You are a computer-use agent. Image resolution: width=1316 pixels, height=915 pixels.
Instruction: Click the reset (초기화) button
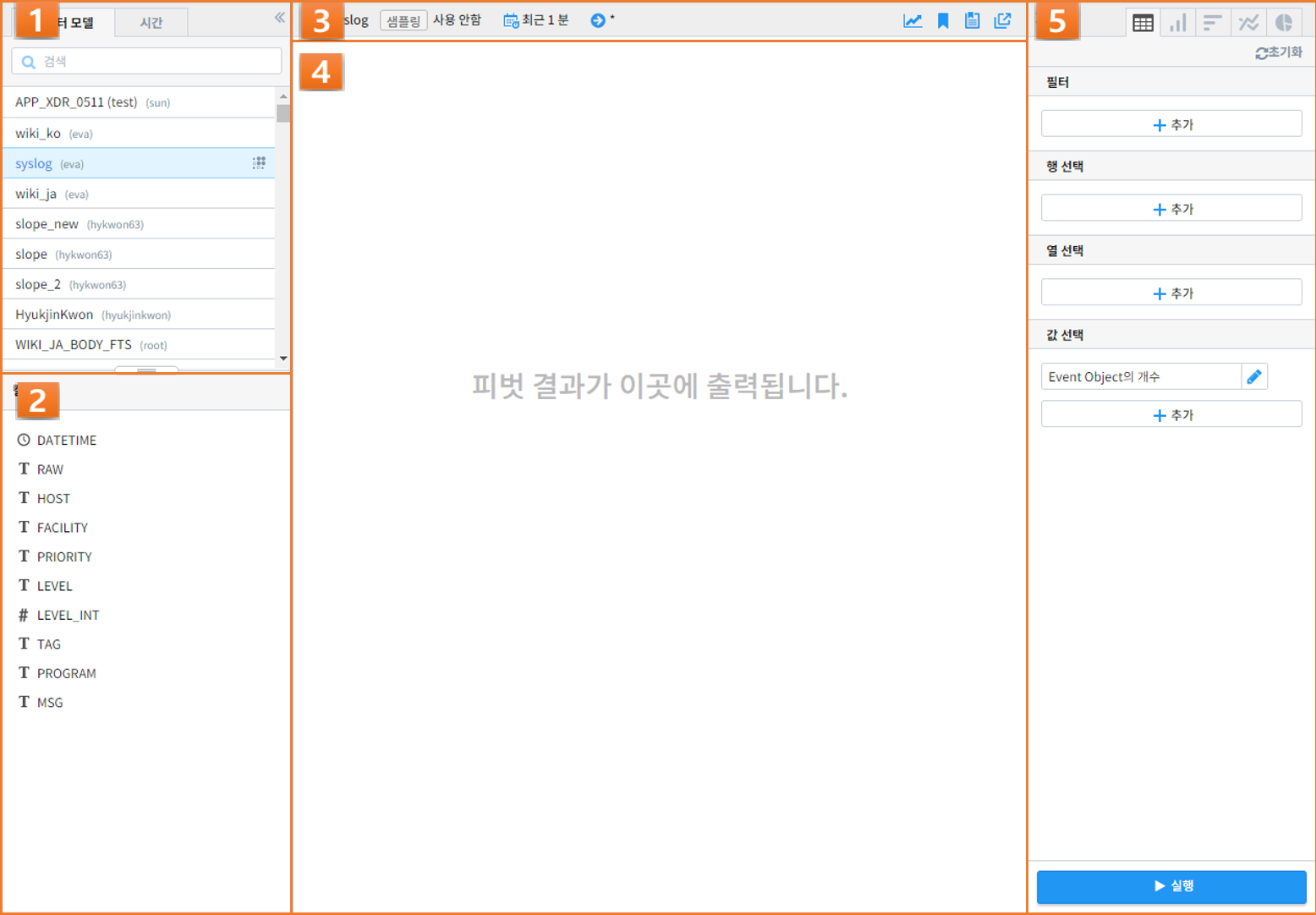pos(1279,52)
